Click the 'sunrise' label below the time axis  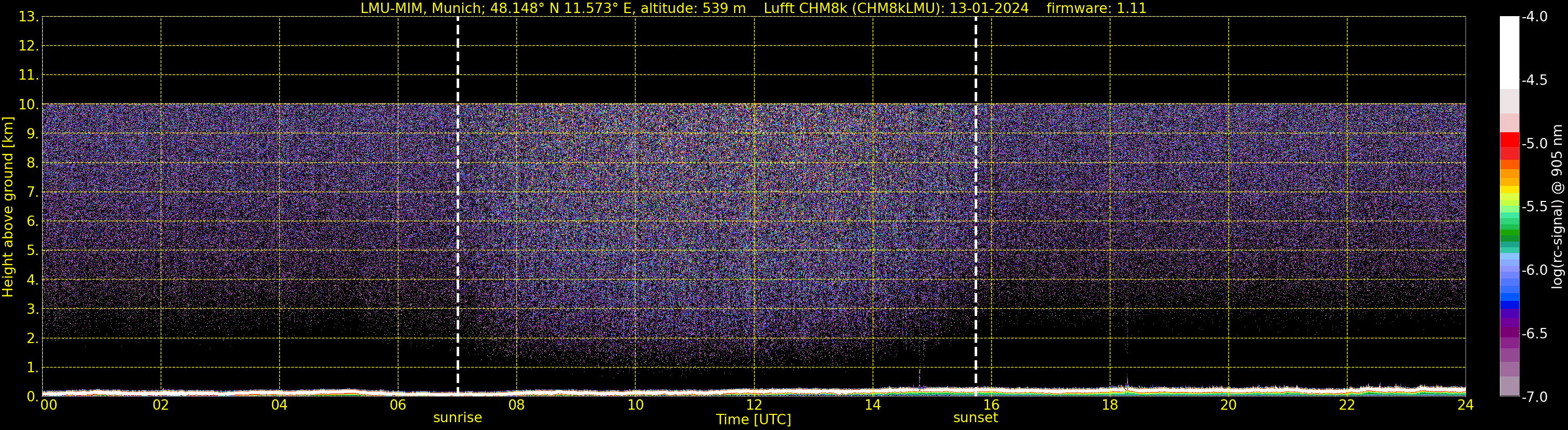457,418
